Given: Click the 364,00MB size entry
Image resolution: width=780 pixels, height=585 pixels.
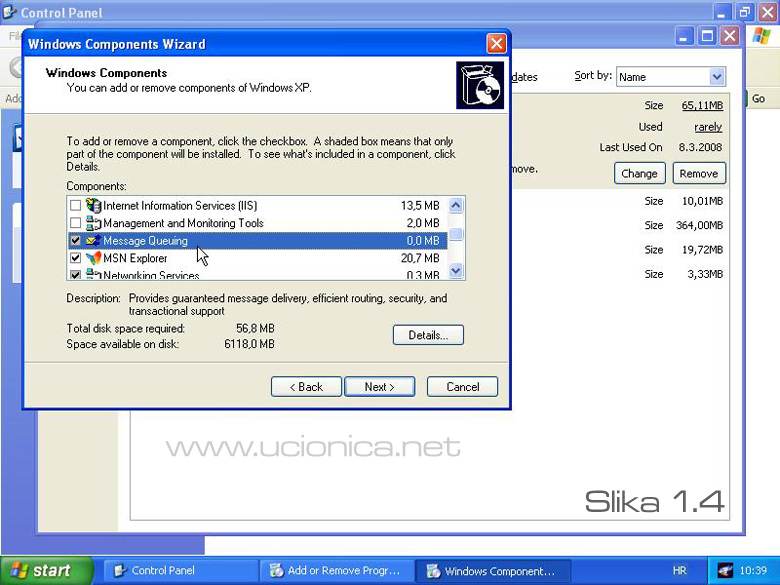Looking at the screenshot, I should pyautogui.click(x=699, y=225).
